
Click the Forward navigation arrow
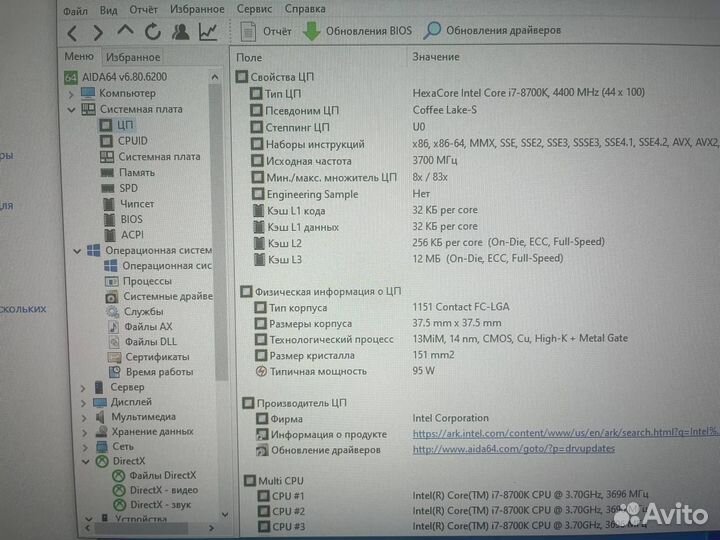[x=98, y=33]
